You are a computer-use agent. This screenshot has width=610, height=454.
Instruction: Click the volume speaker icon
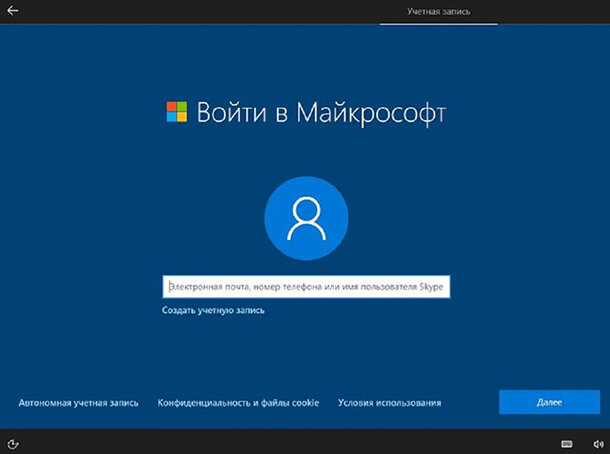(x=598, y=444)
